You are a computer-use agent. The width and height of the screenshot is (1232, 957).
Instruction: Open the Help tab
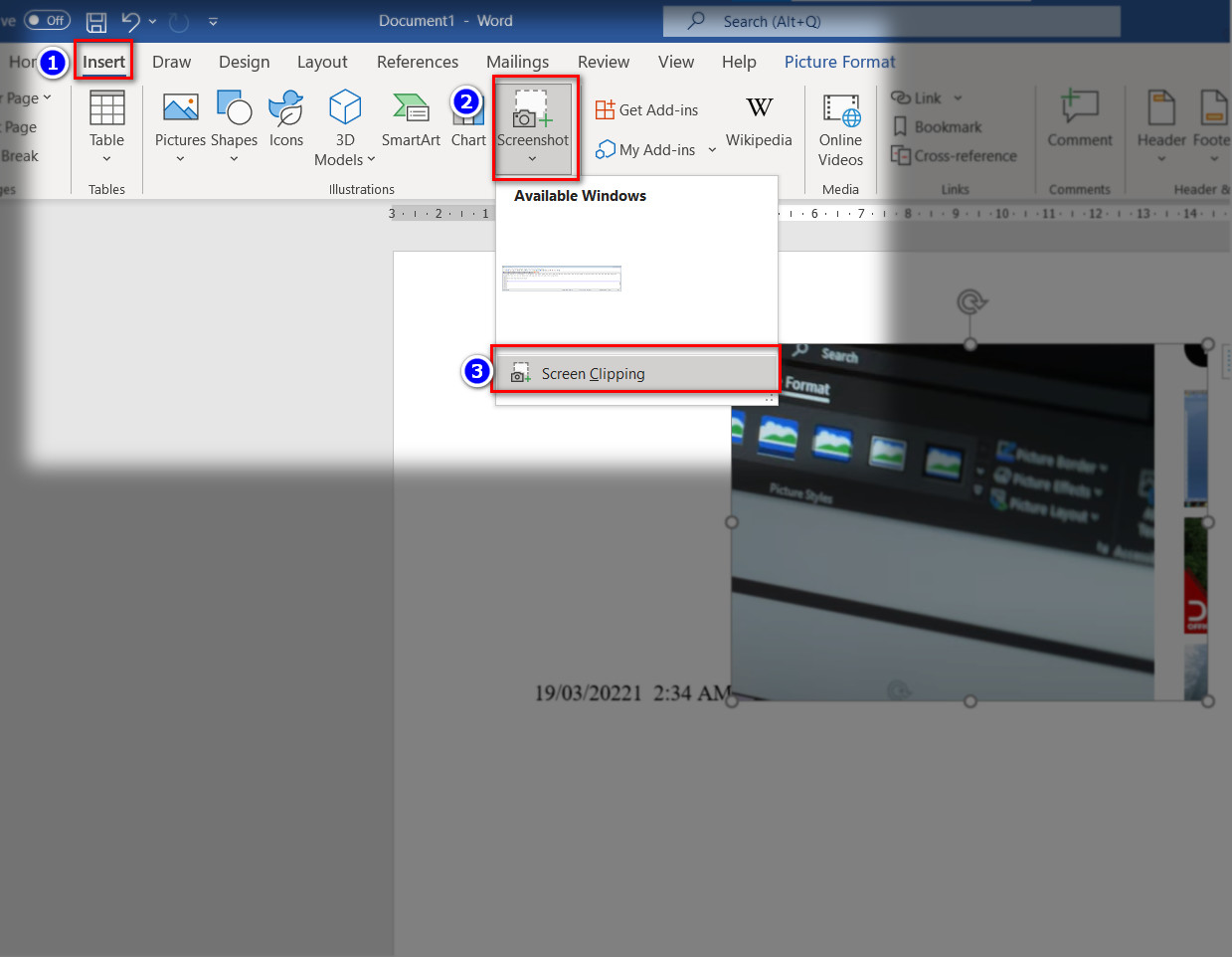[739, 62]
